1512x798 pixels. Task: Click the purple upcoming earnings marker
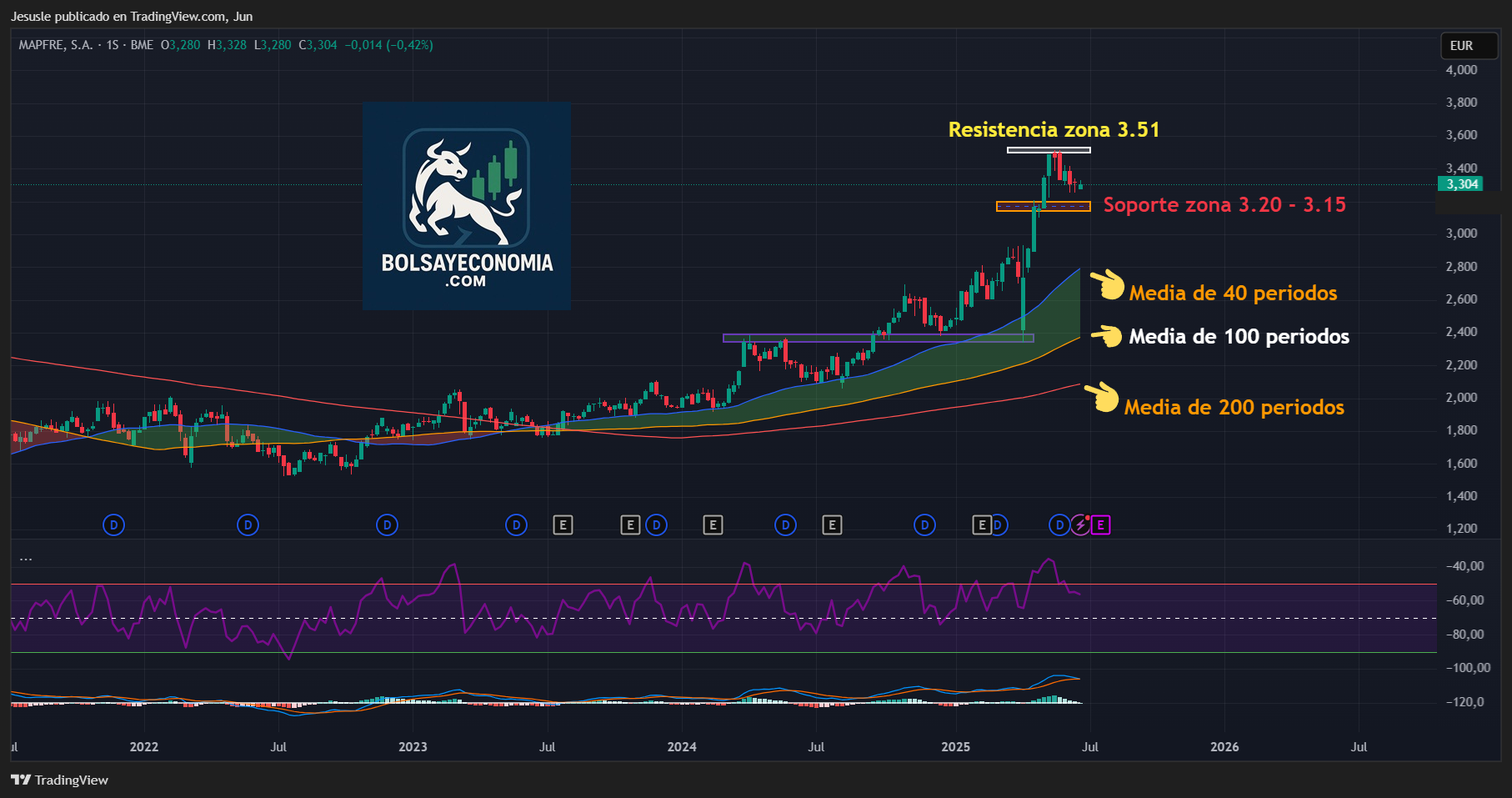click(x=1101, y=524)
